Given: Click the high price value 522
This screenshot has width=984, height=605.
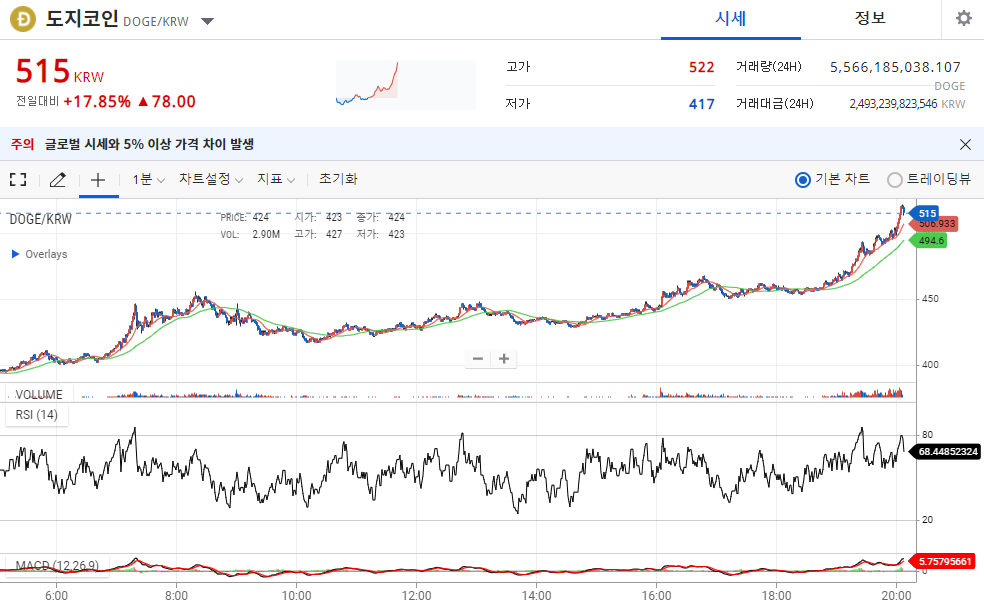Looking at the screenshot, I should coord(702,67).
